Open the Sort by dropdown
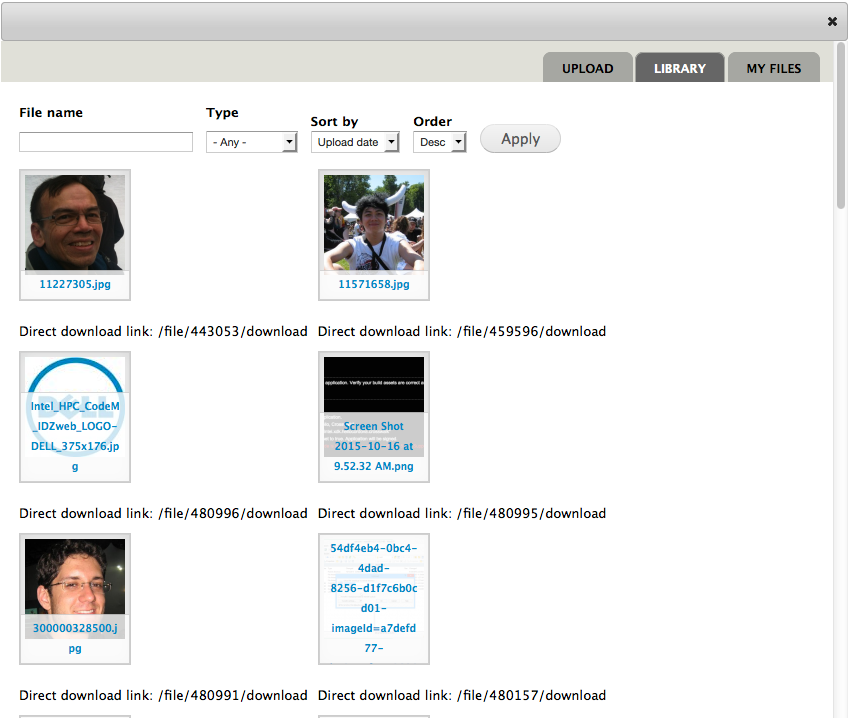This screenshot has width=849, height=723. 355,142
